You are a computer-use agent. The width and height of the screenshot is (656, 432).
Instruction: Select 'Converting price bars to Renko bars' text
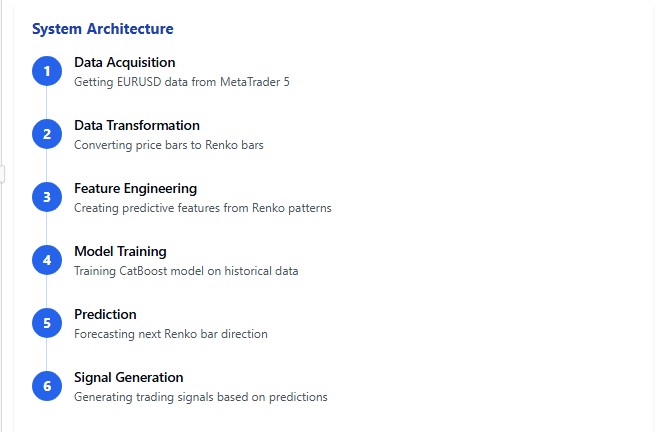(x=169, y=145)
